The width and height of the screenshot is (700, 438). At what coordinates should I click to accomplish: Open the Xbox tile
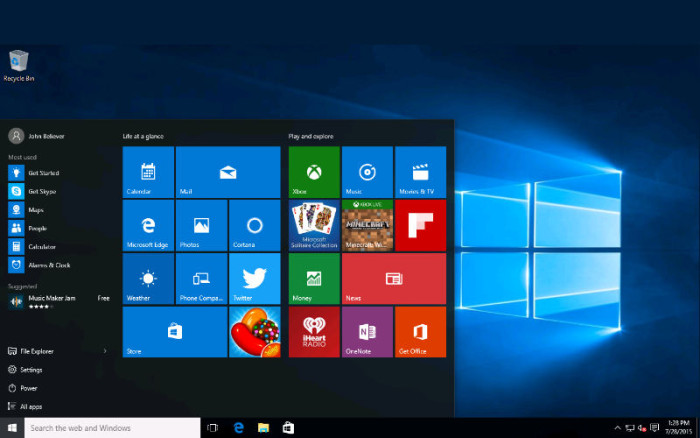tap(314, 172)
